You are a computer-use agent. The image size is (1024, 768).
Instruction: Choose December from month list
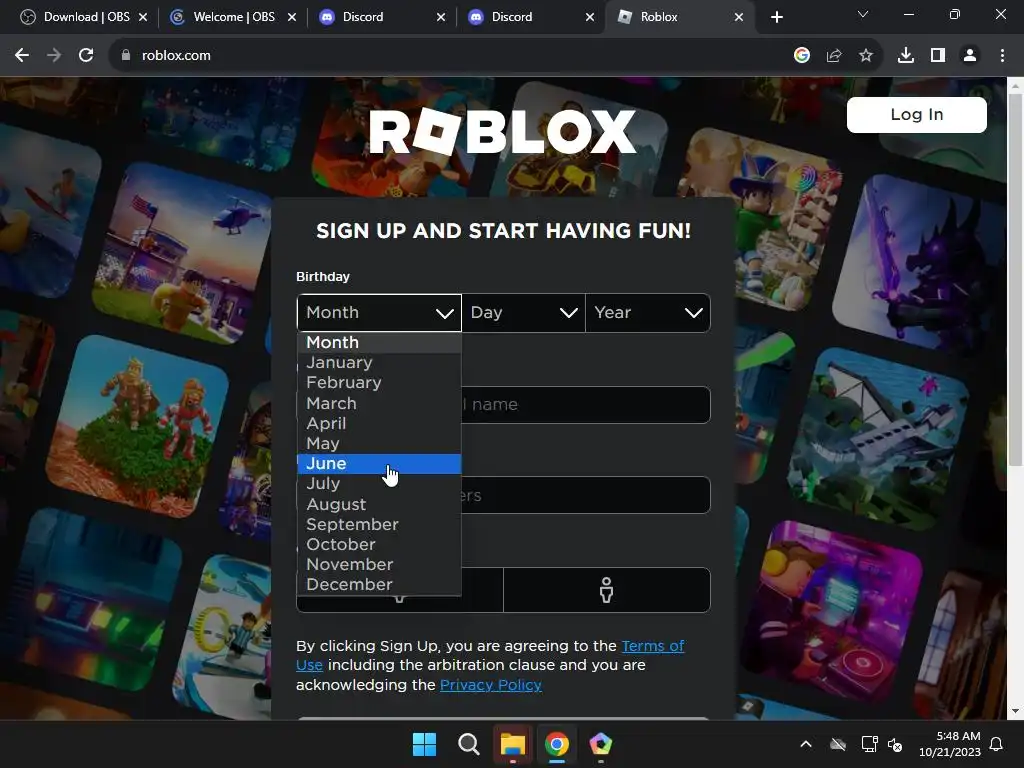(379, 584)
